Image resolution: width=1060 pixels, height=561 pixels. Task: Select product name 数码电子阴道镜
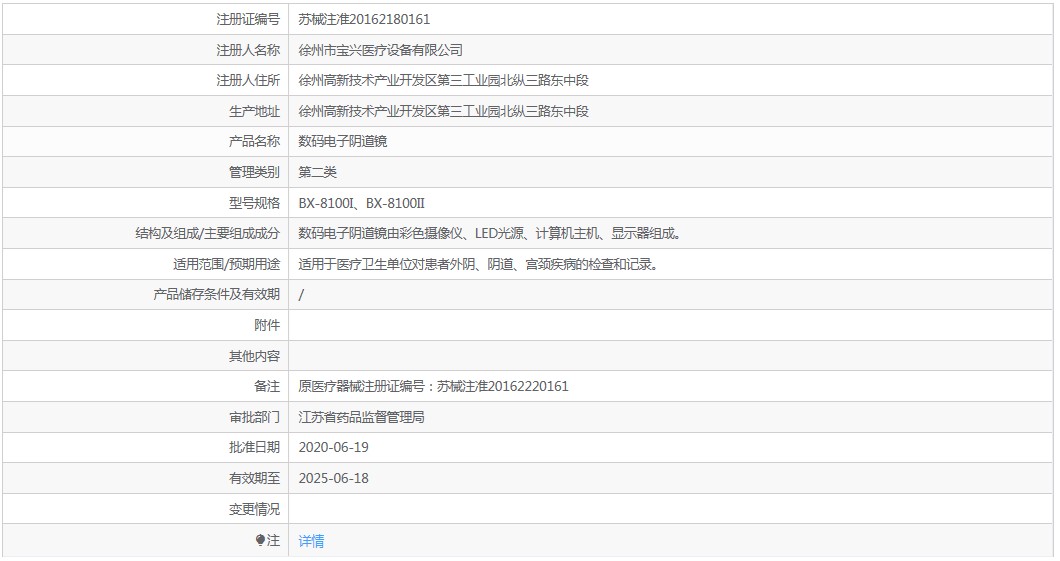(x=343, y=141)
